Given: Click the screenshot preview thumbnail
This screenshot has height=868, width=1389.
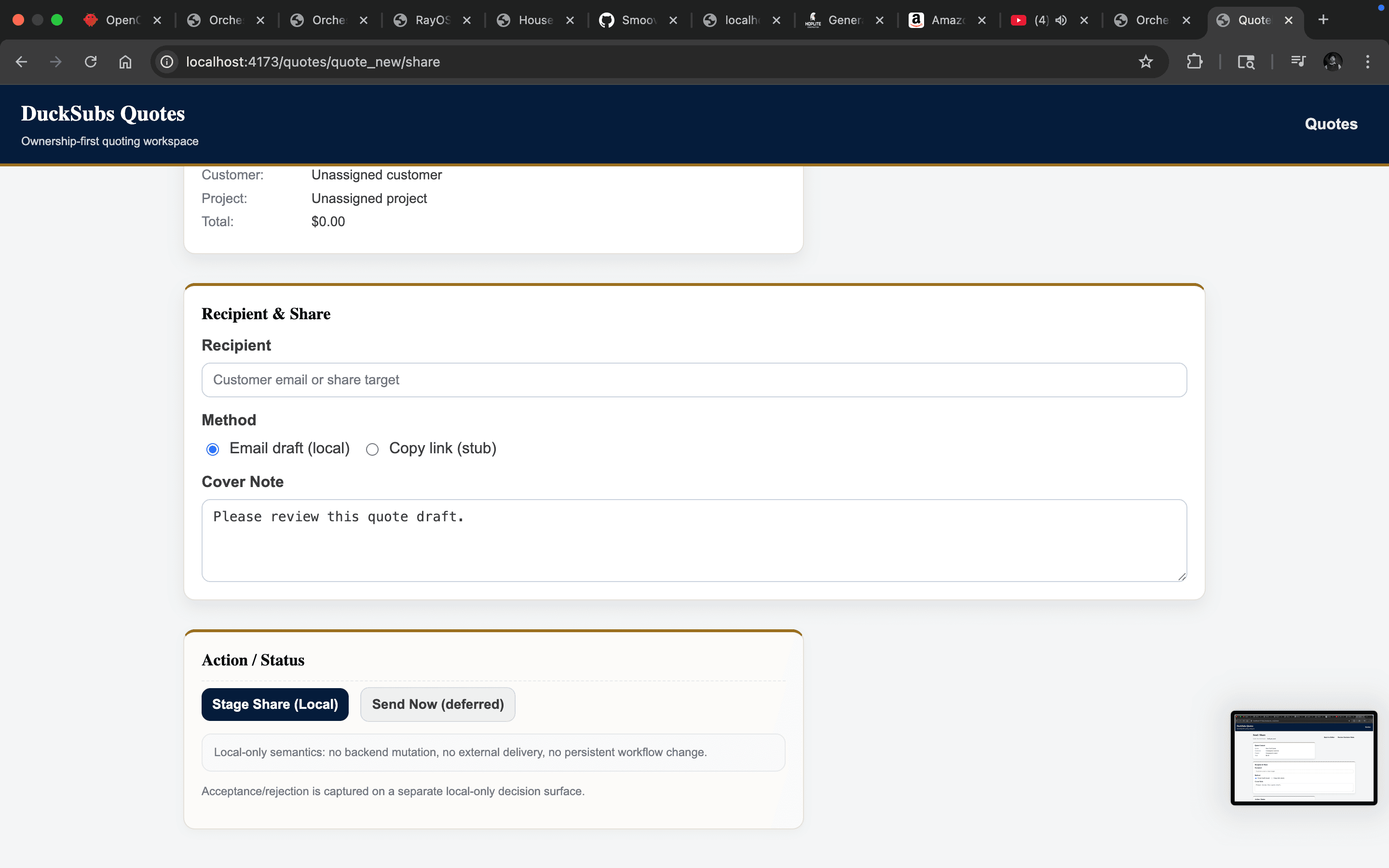Looking at the screenshot, I should click(1304, 758).
